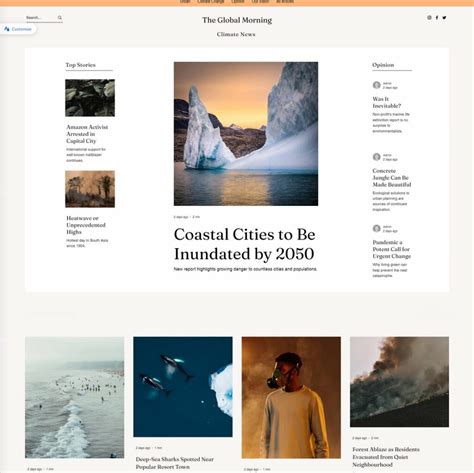
Task: Select the Climate Change top menu item
Action: point(211,2)
